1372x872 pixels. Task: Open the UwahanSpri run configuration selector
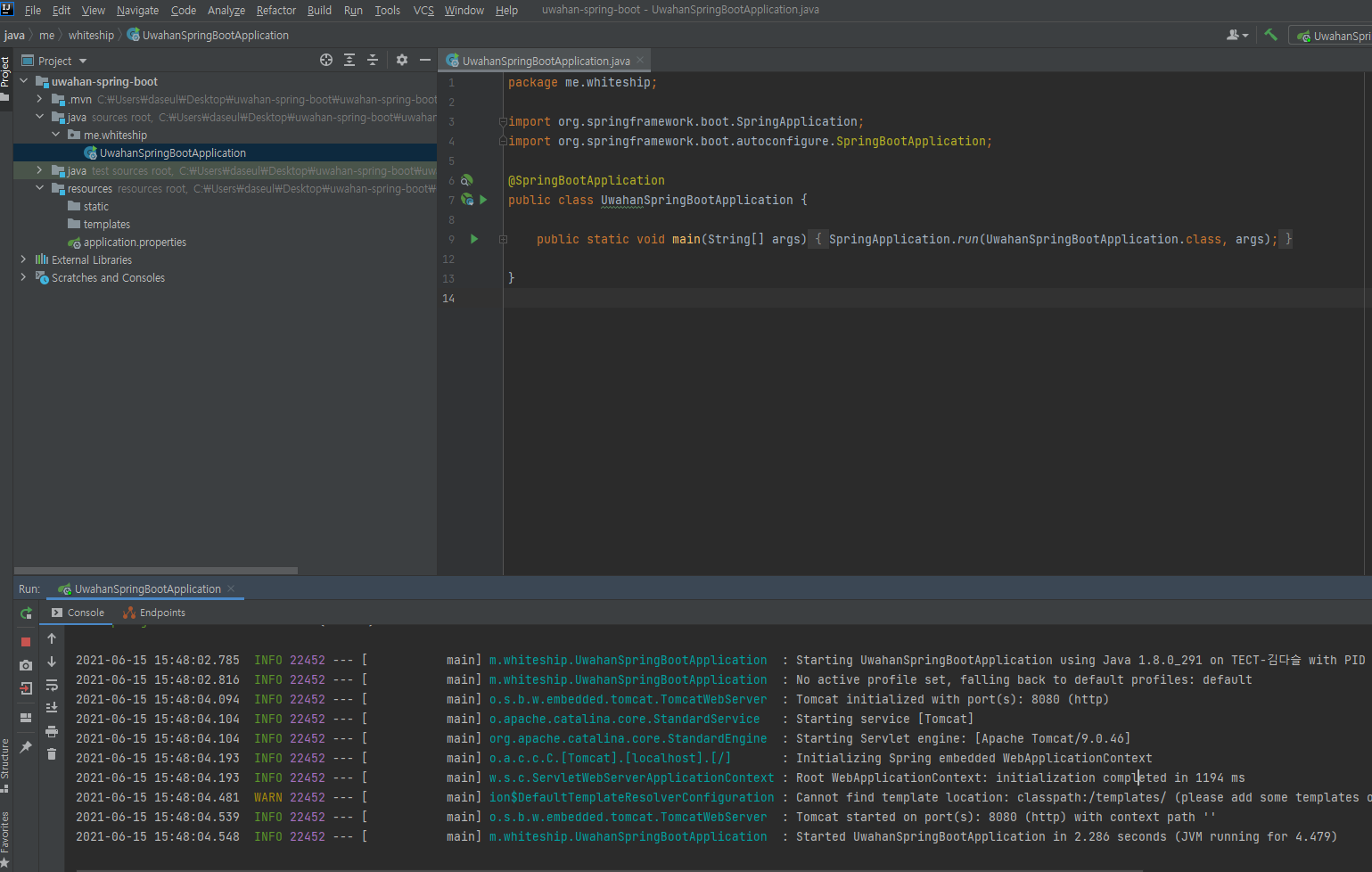(1333, 36)
